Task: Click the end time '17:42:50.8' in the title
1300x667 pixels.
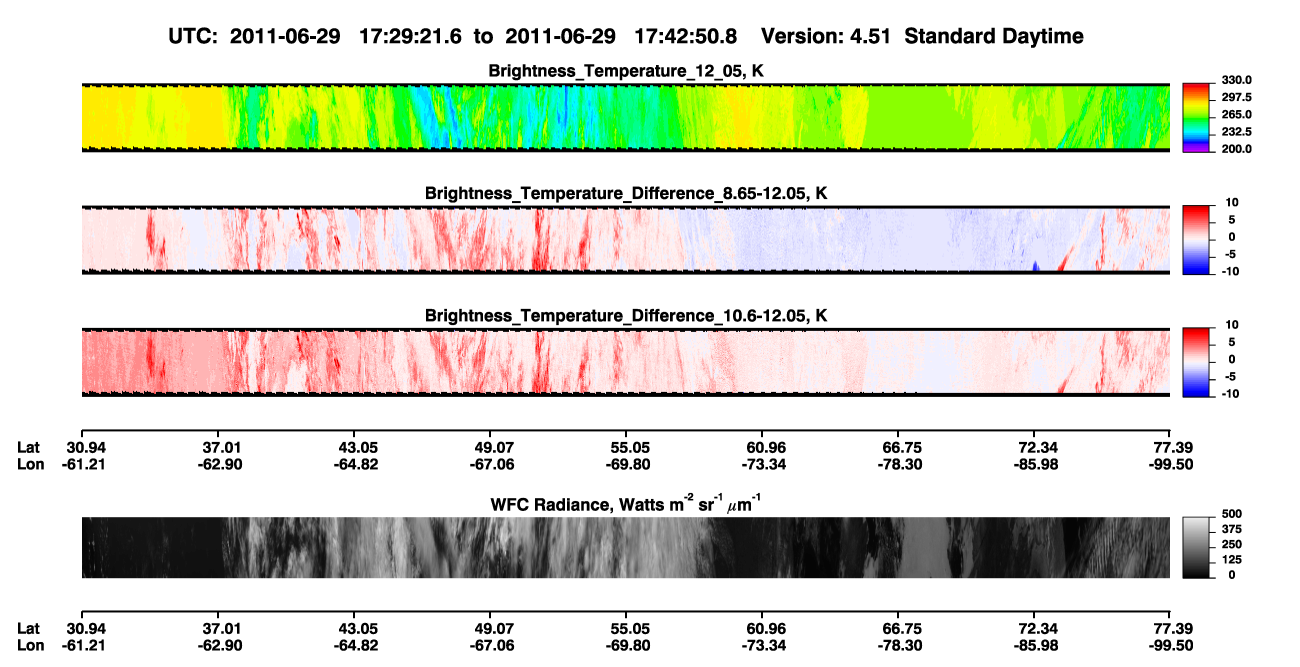Action: click(686, 36)
